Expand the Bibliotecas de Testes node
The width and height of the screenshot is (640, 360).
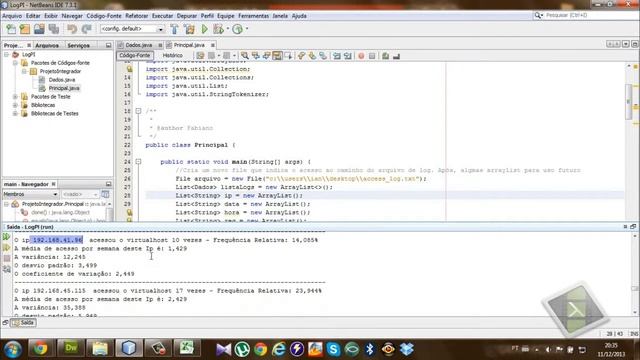click(x=15, y=113)
